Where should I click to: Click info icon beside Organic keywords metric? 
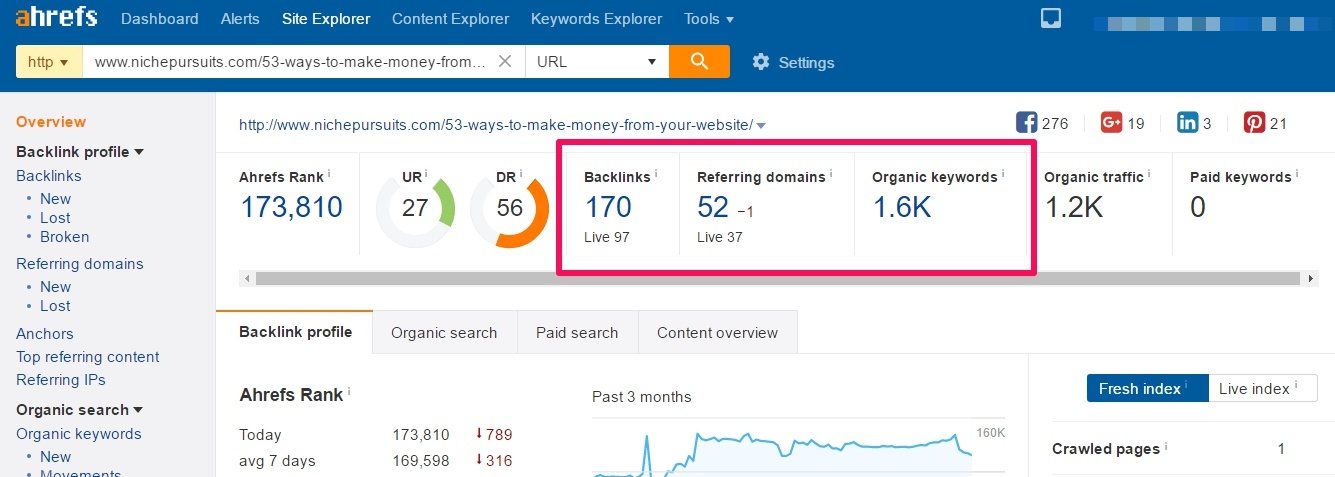[x=1003, y=174]
